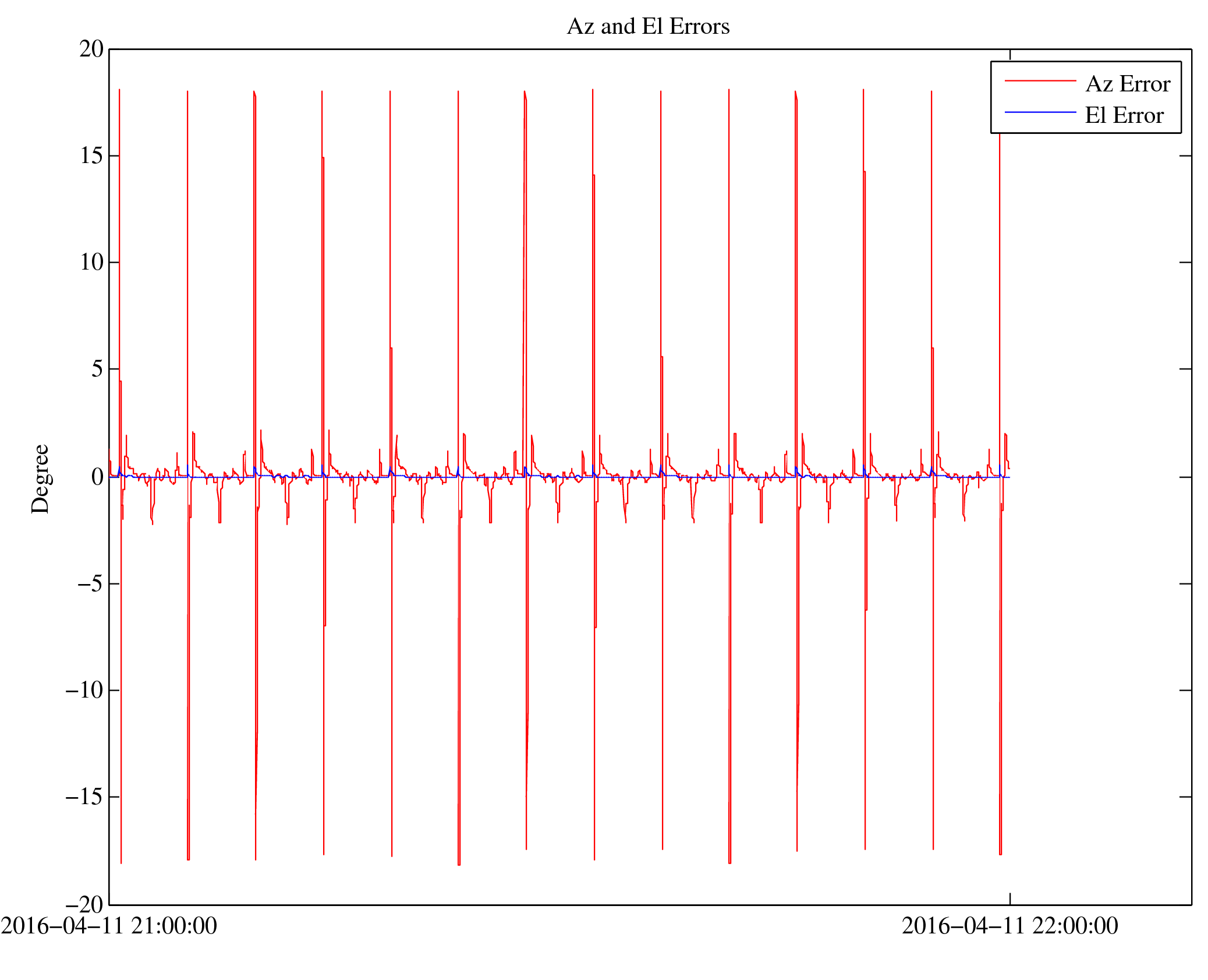The image size is (1208, 980).
Task: Click the blue line sample in legend
Action: pos(1040,112)
